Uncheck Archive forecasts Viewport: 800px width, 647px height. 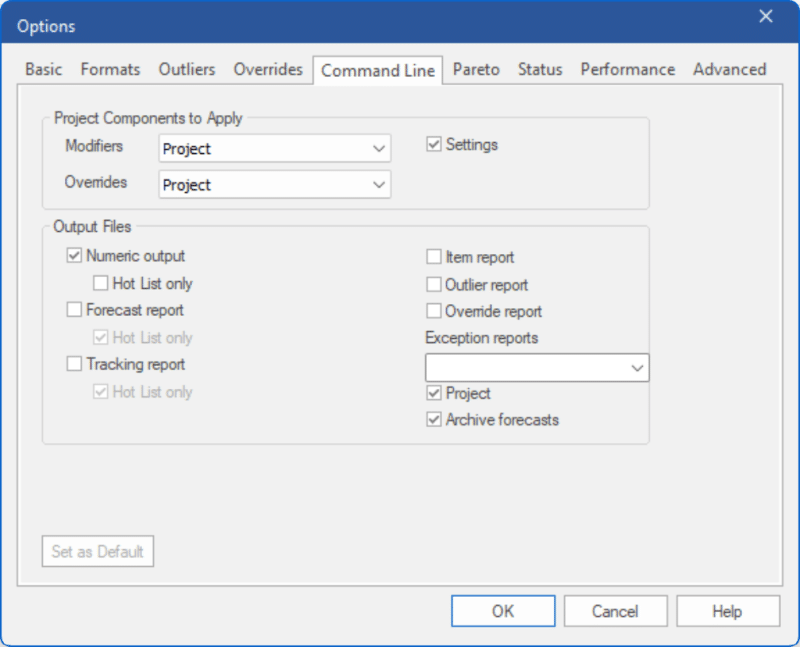[x=433, y=420]
